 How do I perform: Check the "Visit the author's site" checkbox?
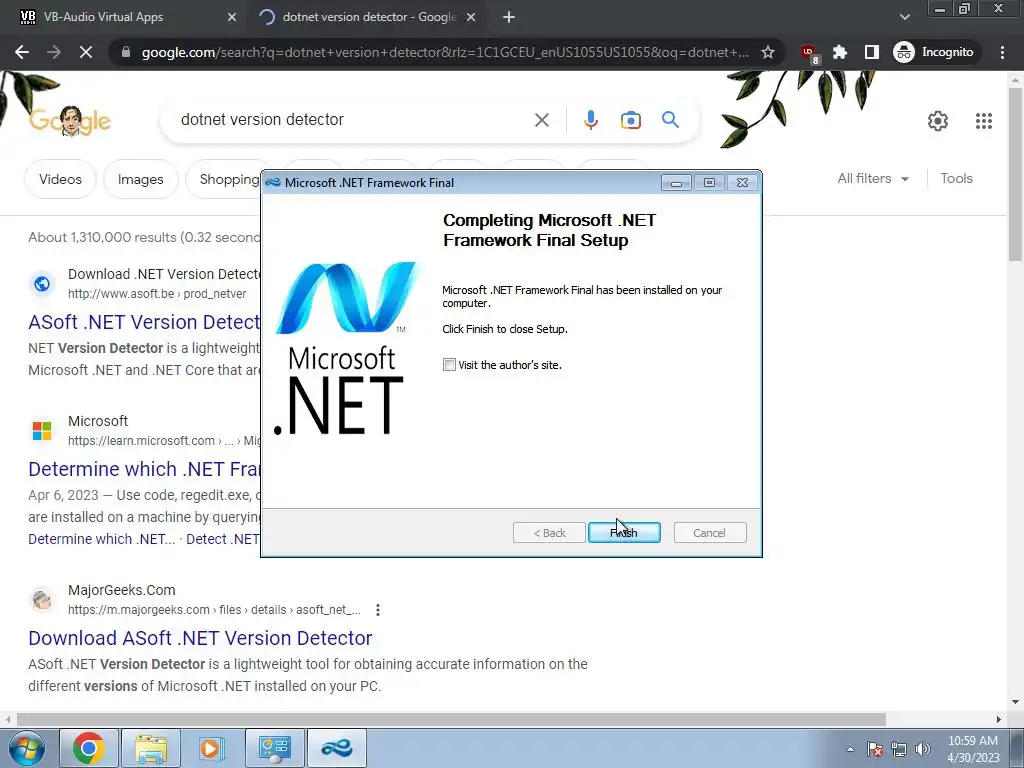coord(449,365)
